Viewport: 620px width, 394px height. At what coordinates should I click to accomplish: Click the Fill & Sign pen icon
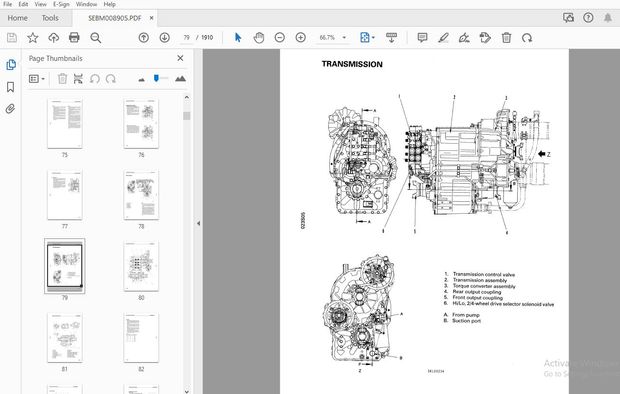(x=464, y=38)
